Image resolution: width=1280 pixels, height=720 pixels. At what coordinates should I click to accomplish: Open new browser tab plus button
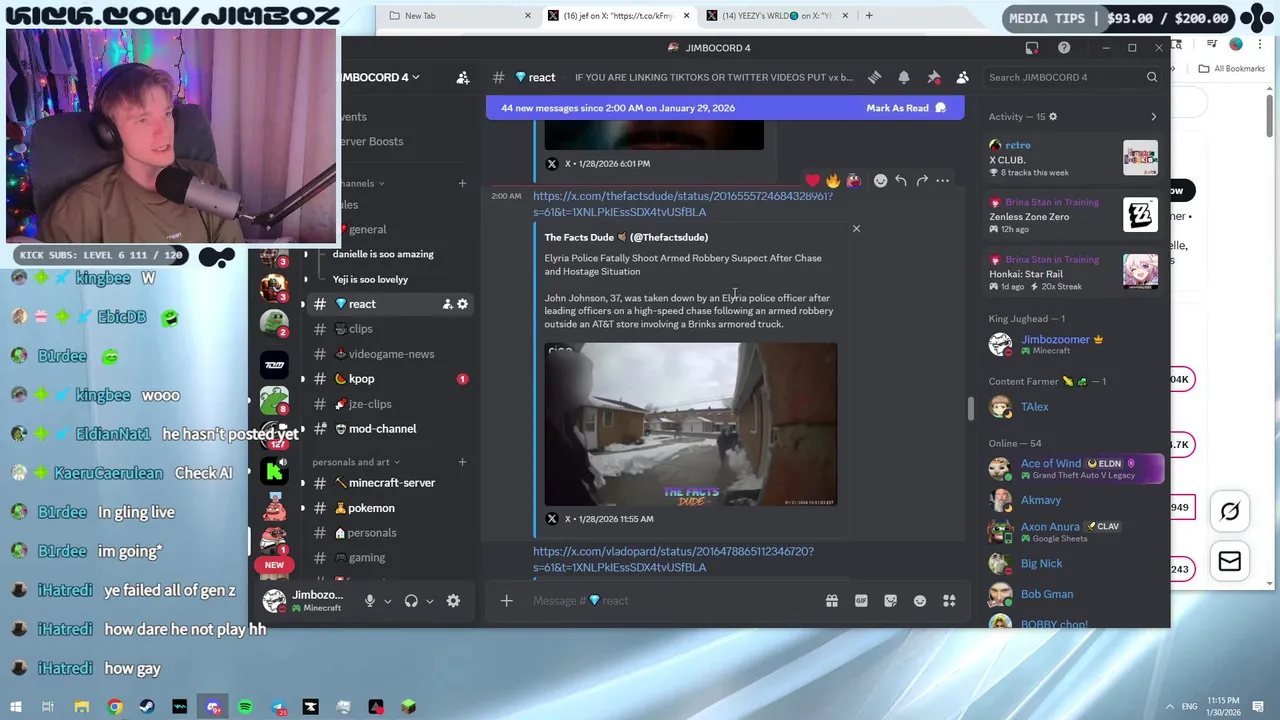point(869,16)
